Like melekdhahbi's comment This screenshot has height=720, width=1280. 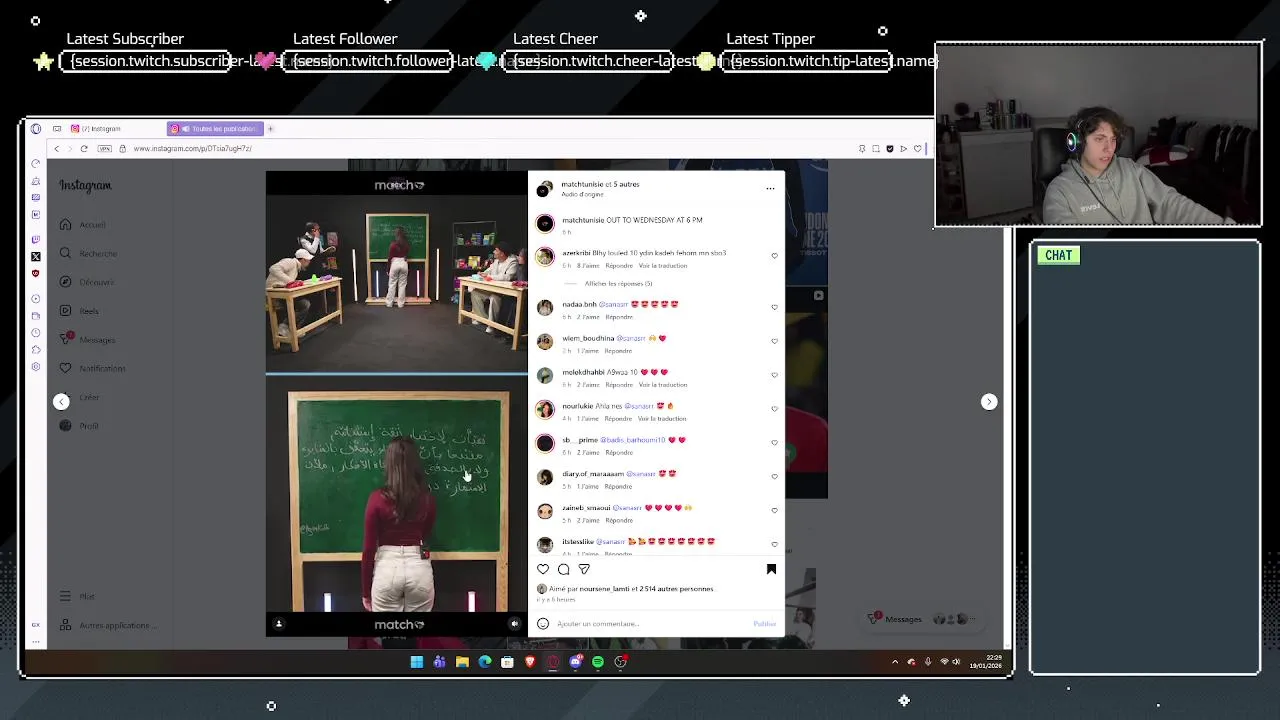click(774, 375)
